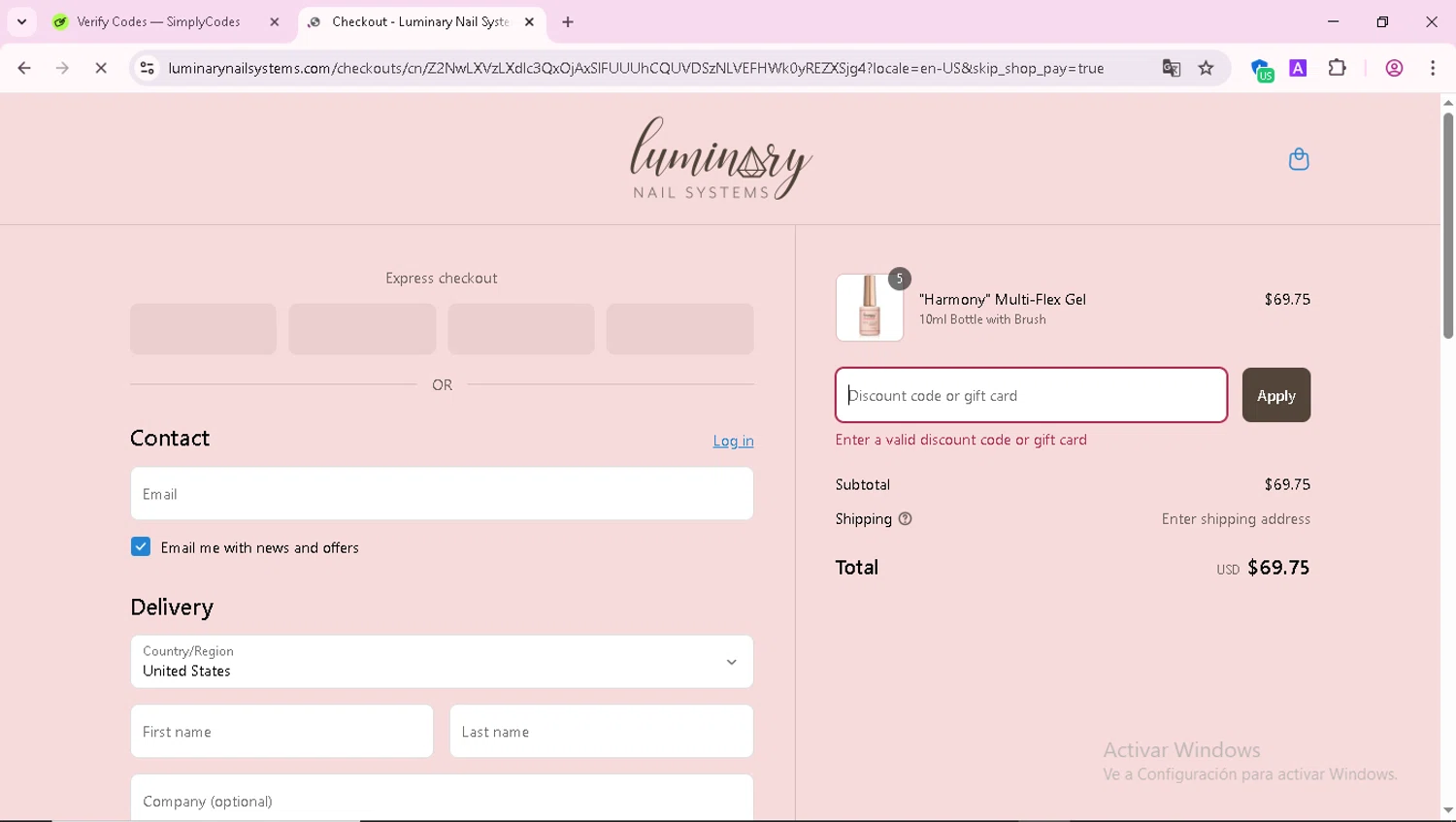
Task: Open the browser profile icon
Action: 1394,68
